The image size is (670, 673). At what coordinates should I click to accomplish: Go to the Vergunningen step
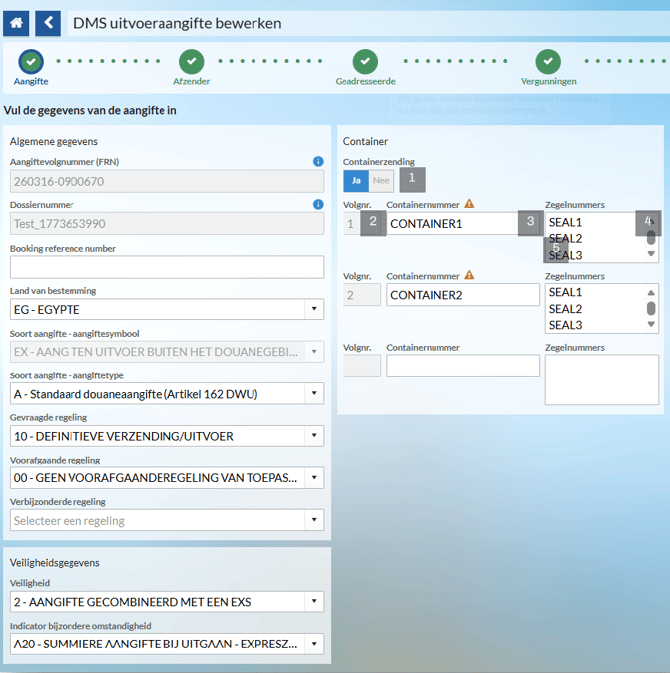point(548,68)
